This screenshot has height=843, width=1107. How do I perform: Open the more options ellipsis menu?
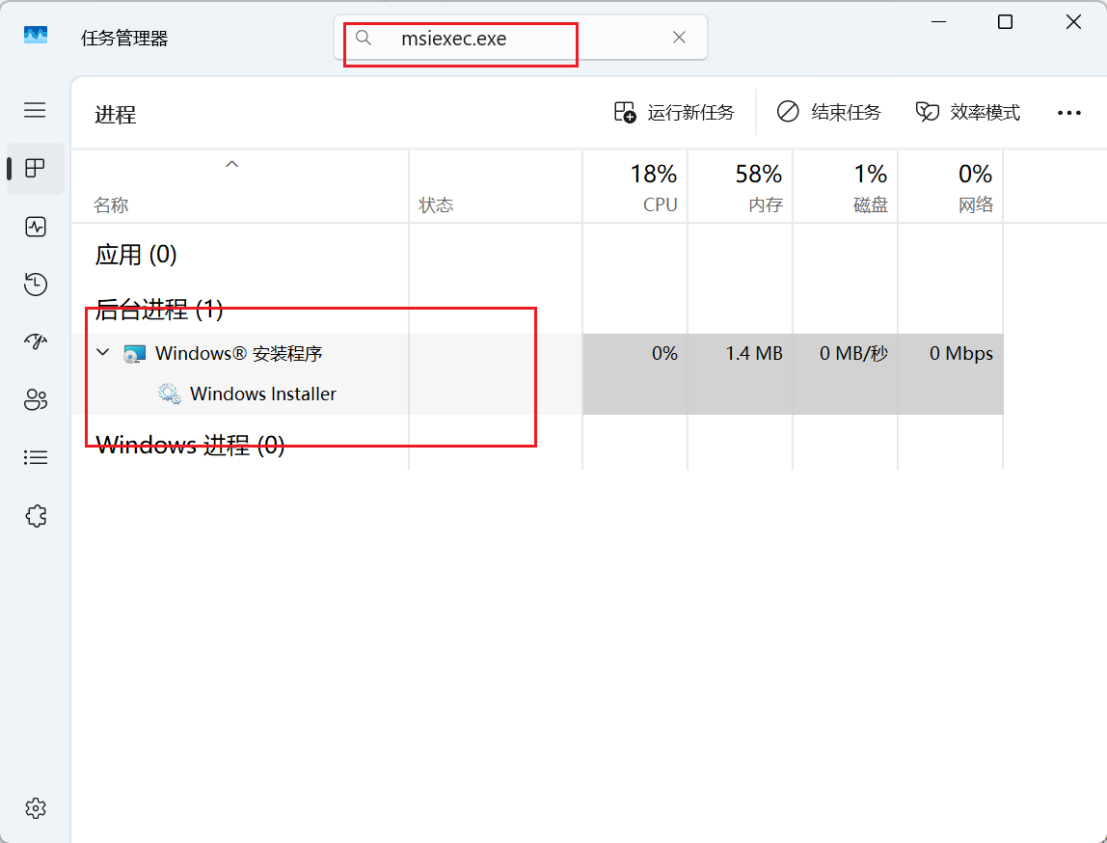point(1069,113)
